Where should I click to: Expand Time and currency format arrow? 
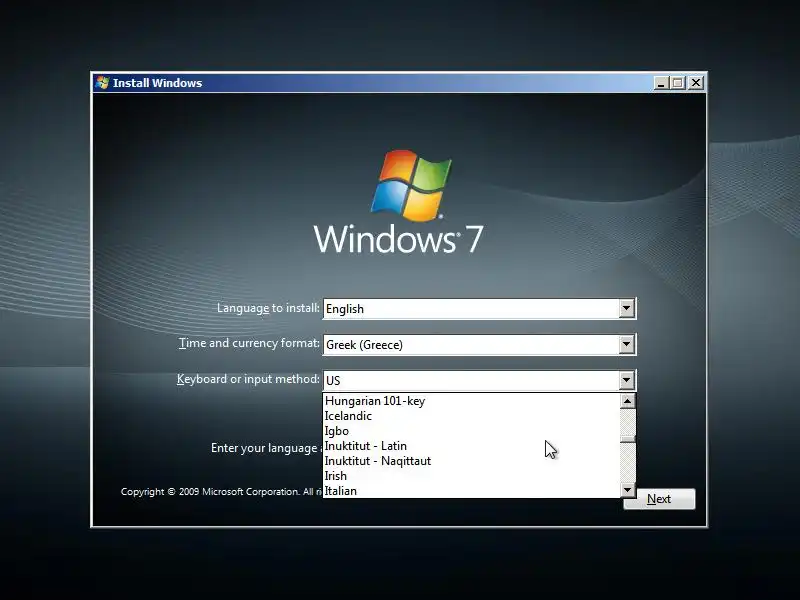point(626,344)
